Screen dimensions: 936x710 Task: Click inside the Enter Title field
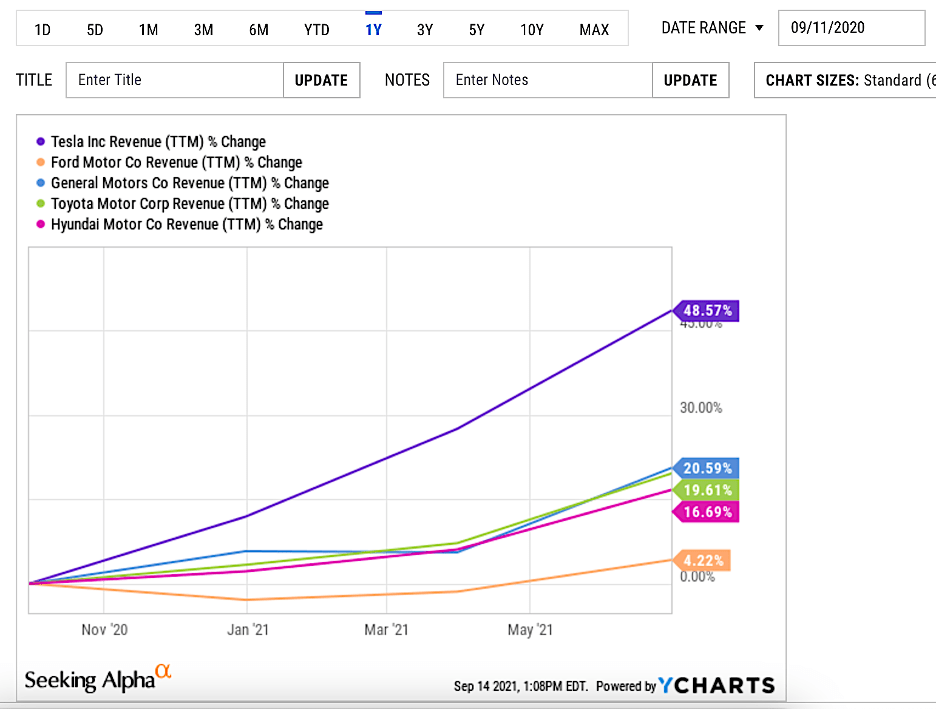[x=174, y=80]
